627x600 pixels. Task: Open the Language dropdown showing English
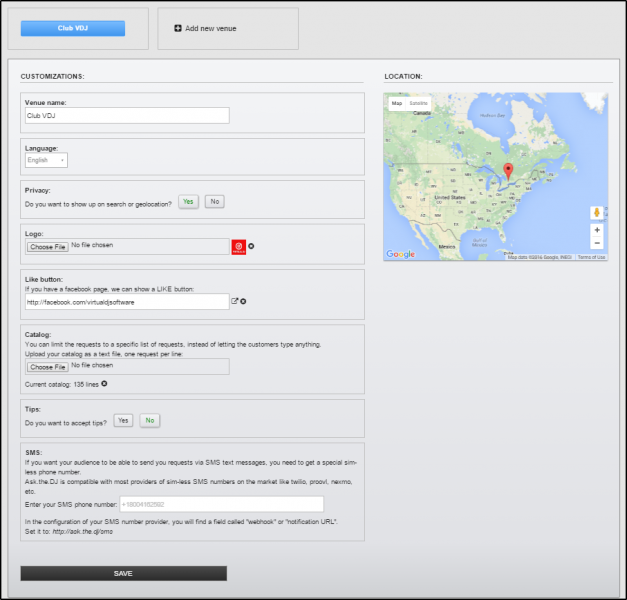46,160
